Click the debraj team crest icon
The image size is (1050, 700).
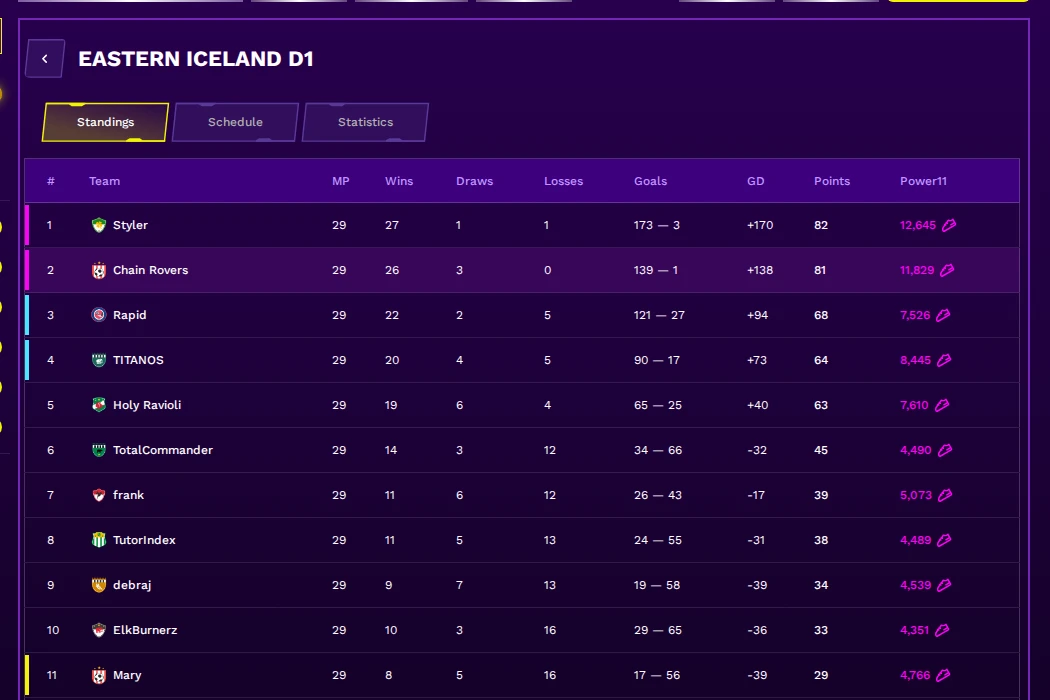(x=98, y=585)
